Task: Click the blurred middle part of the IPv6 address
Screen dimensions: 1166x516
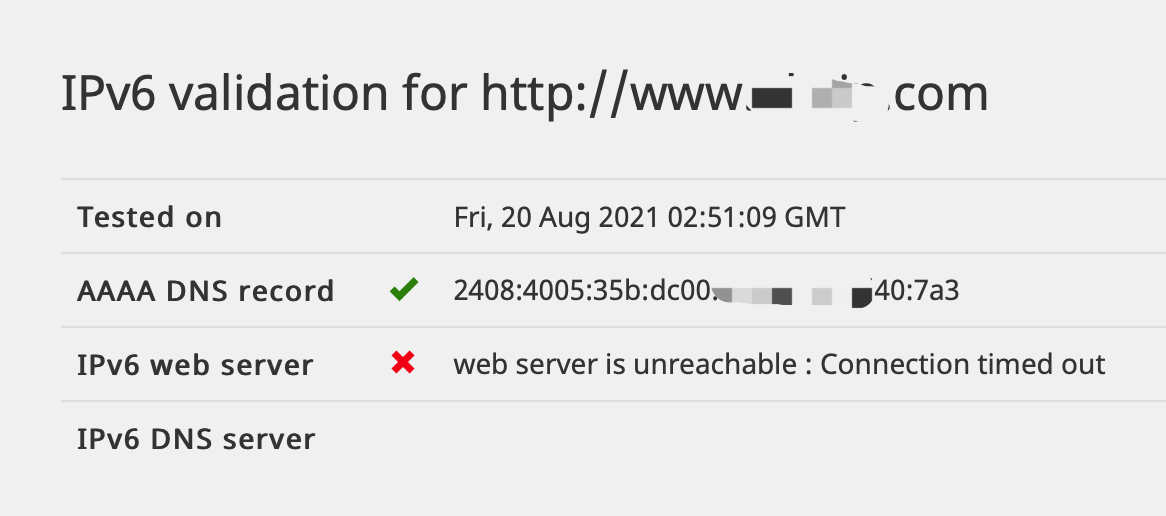Action: [x=792, y=292]
